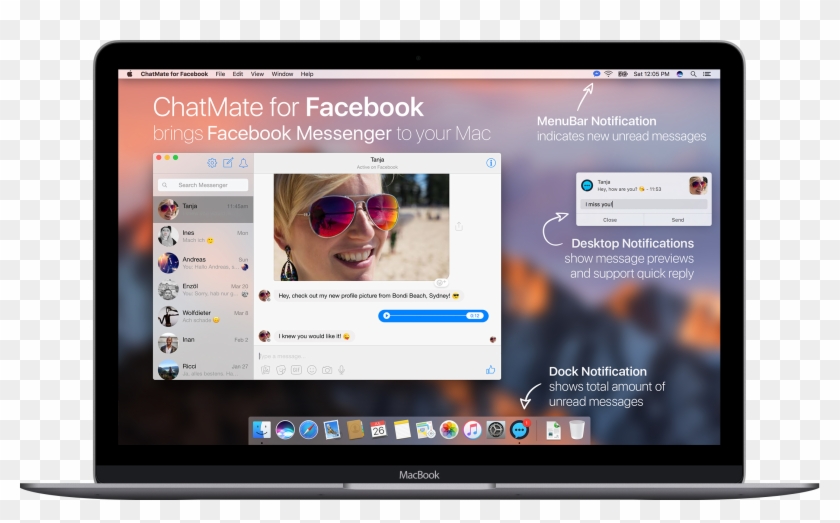Open ChatMate for Facebook app menu
The image size is (840, 523).
coord(174,74)
